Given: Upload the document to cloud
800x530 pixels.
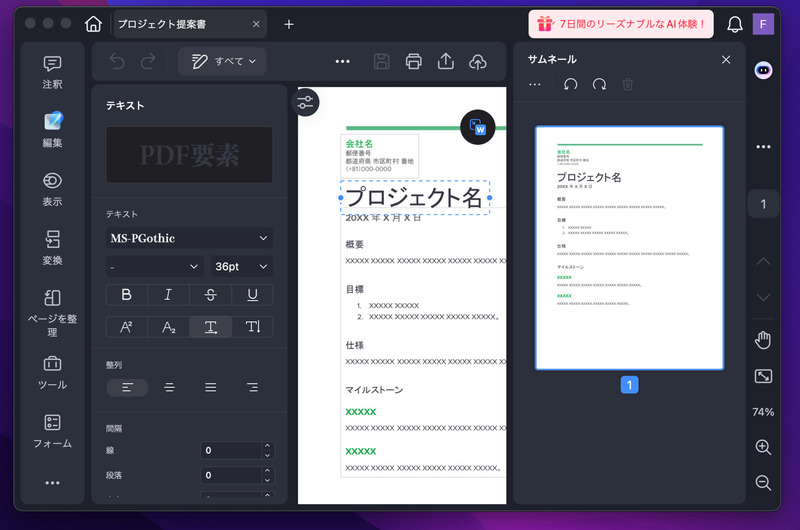Looking at the screenshot, I should click(478, 62).
